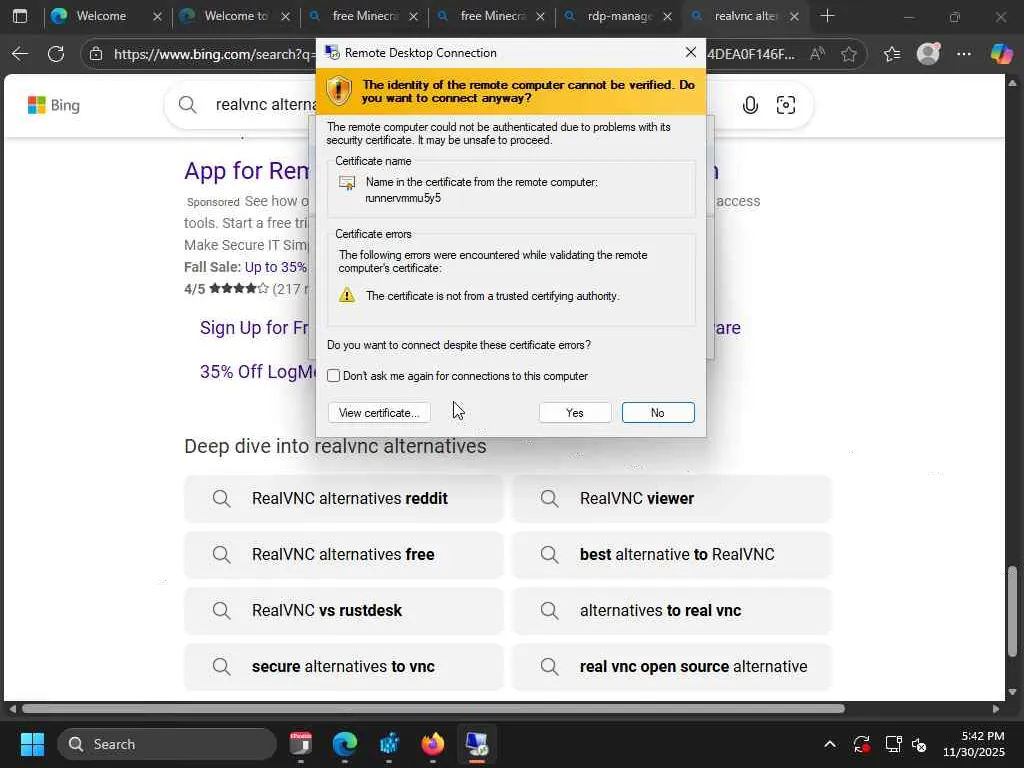
Task: Select the realvnc alternatives tab
Action: tap(744, 16)
